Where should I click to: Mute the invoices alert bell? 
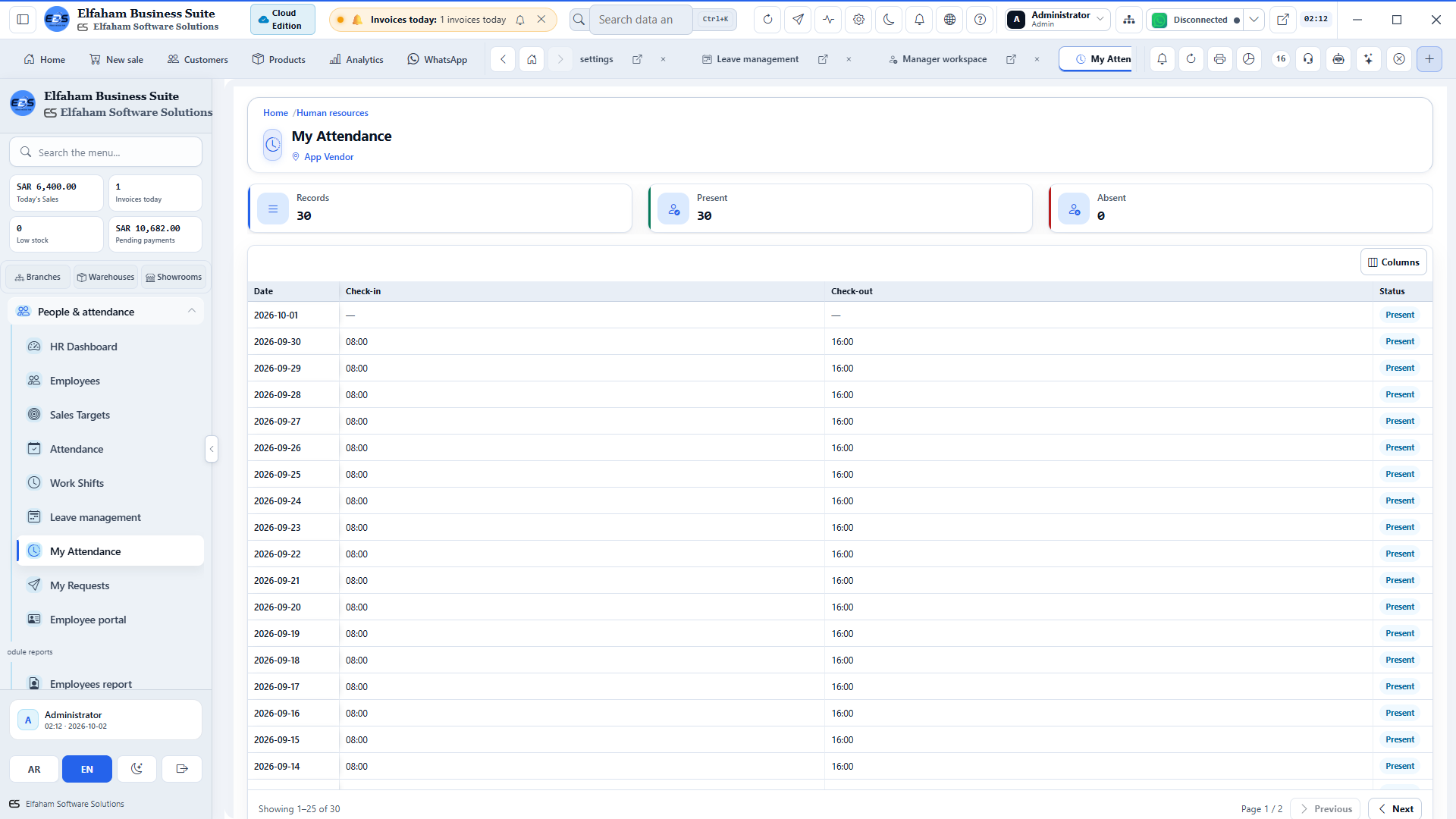pos(520,20)
